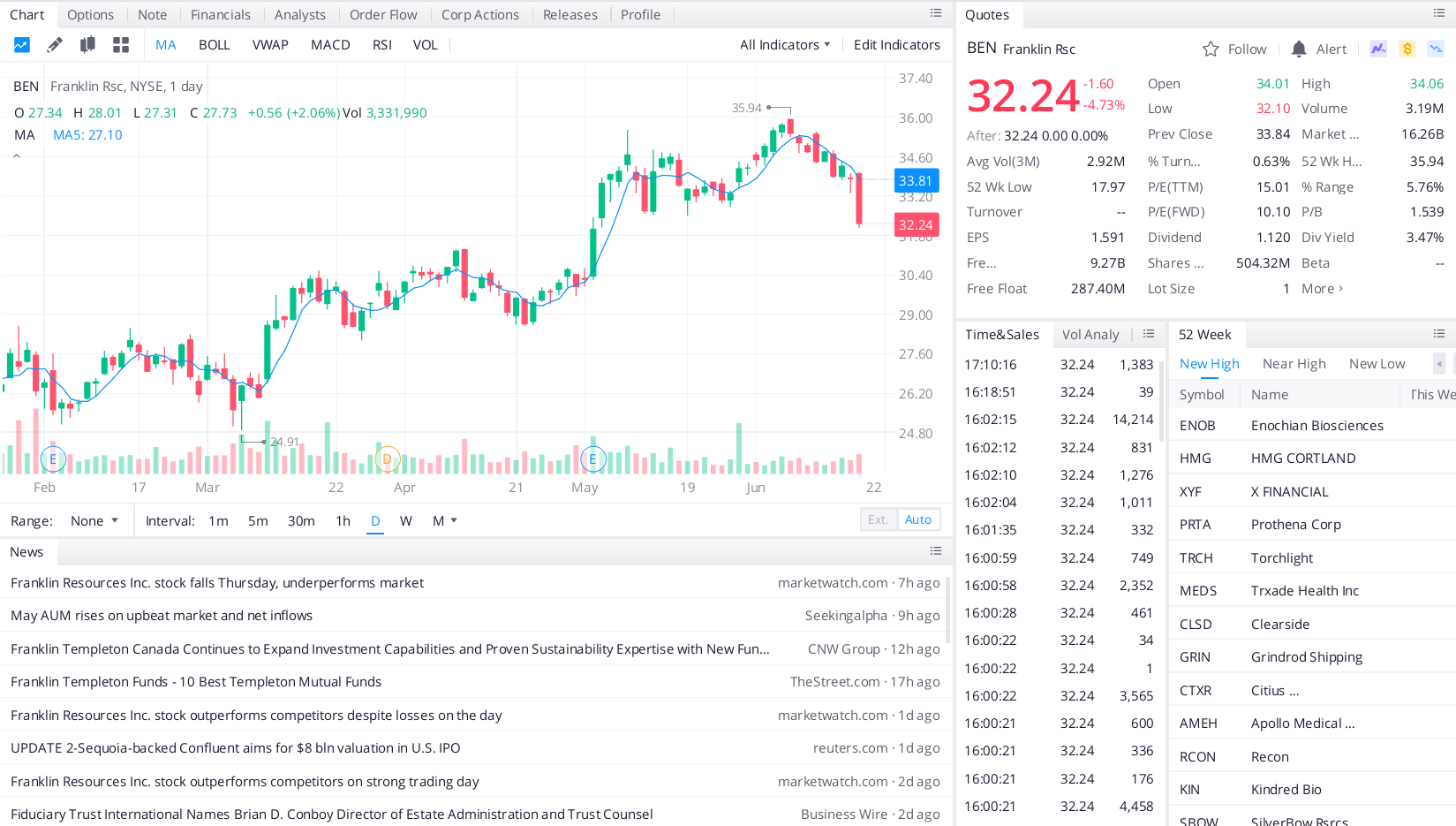This screenshot has width=1456, height=826.
Task: Activate the drawing pencil tool
Action: (55, 45)
